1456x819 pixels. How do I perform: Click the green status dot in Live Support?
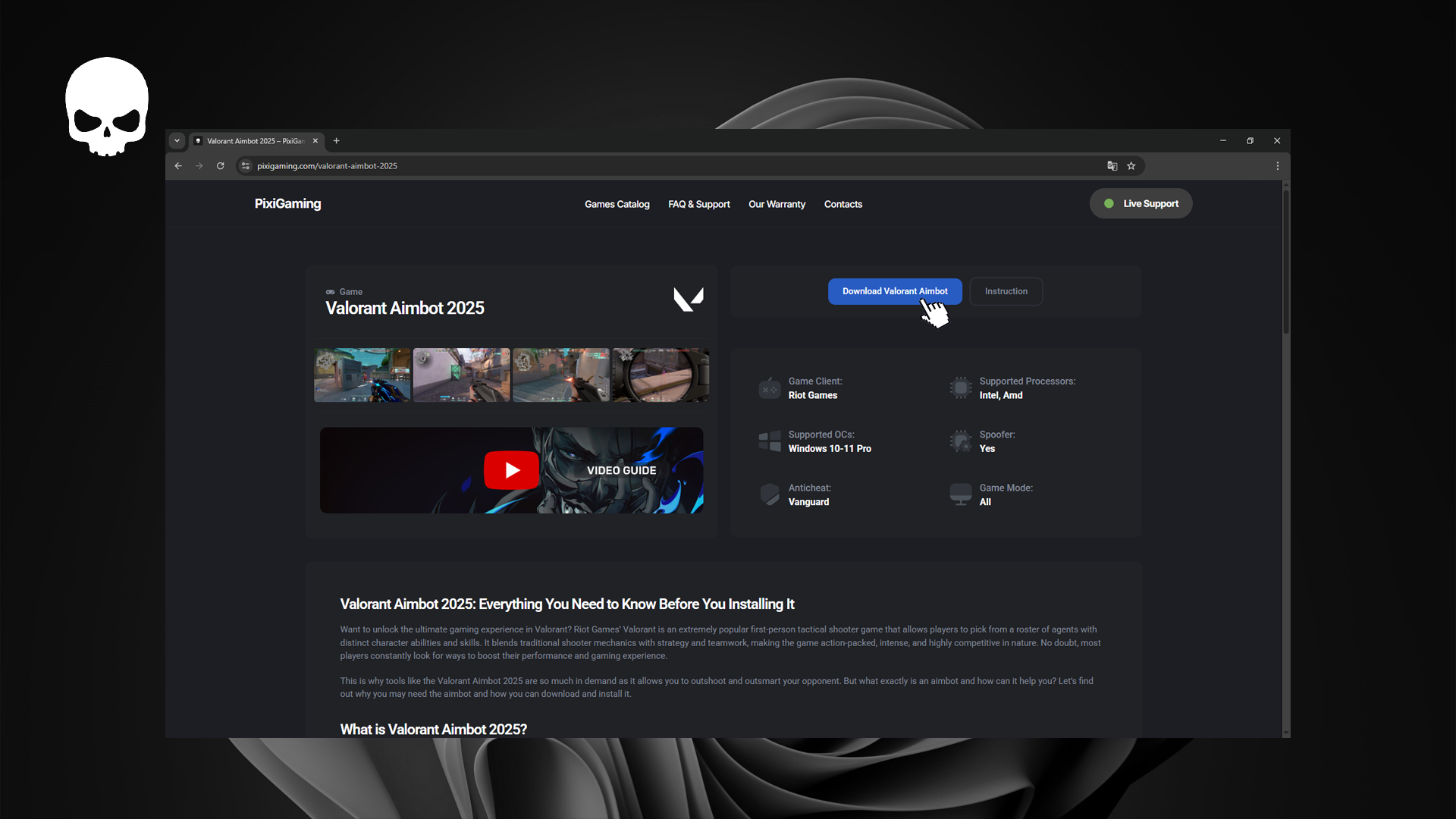(1109, 203)
